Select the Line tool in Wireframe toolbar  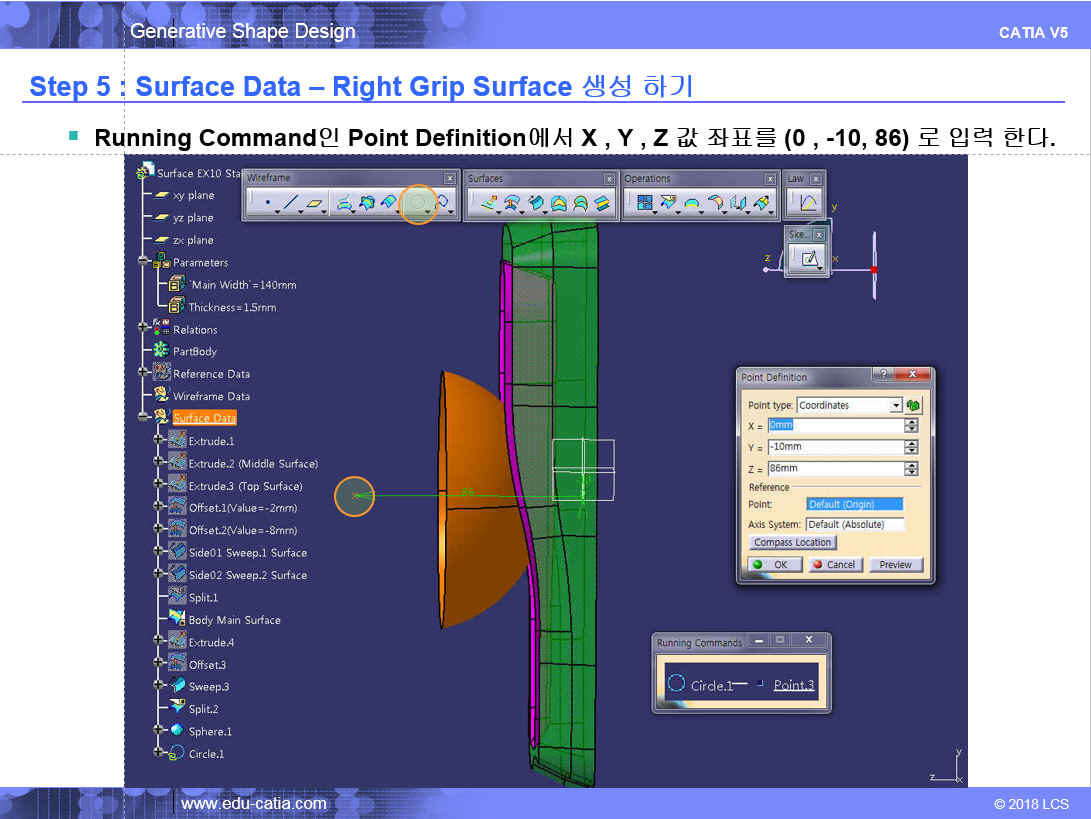(x=291, y=203)
